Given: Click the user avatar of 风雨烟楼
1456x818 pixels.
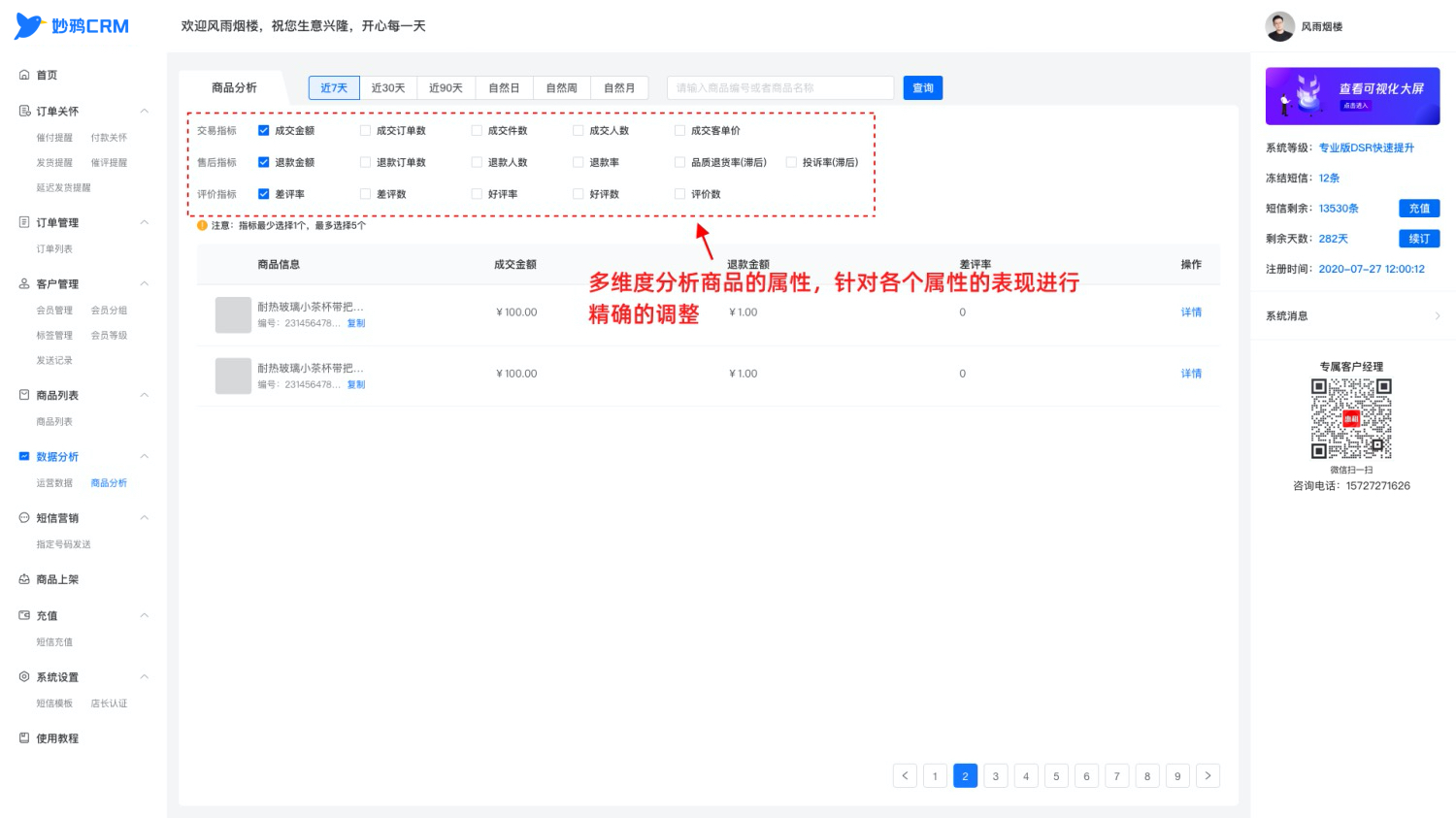Looking at the screenshot, I should point(1280,26).
